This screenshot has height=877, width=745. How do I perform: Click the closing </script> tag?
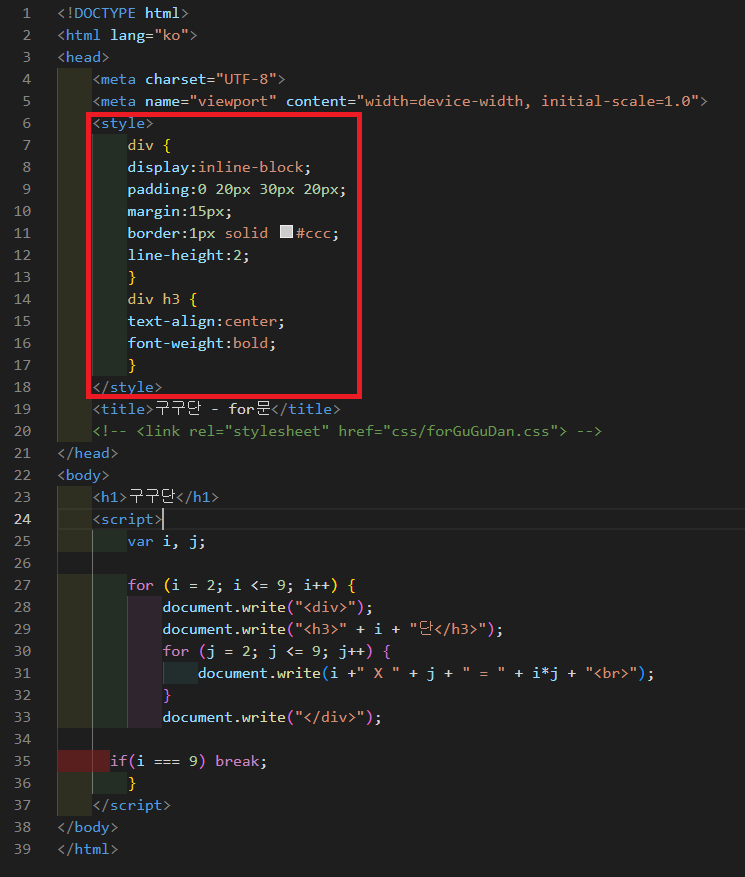[x=131, y=805]
